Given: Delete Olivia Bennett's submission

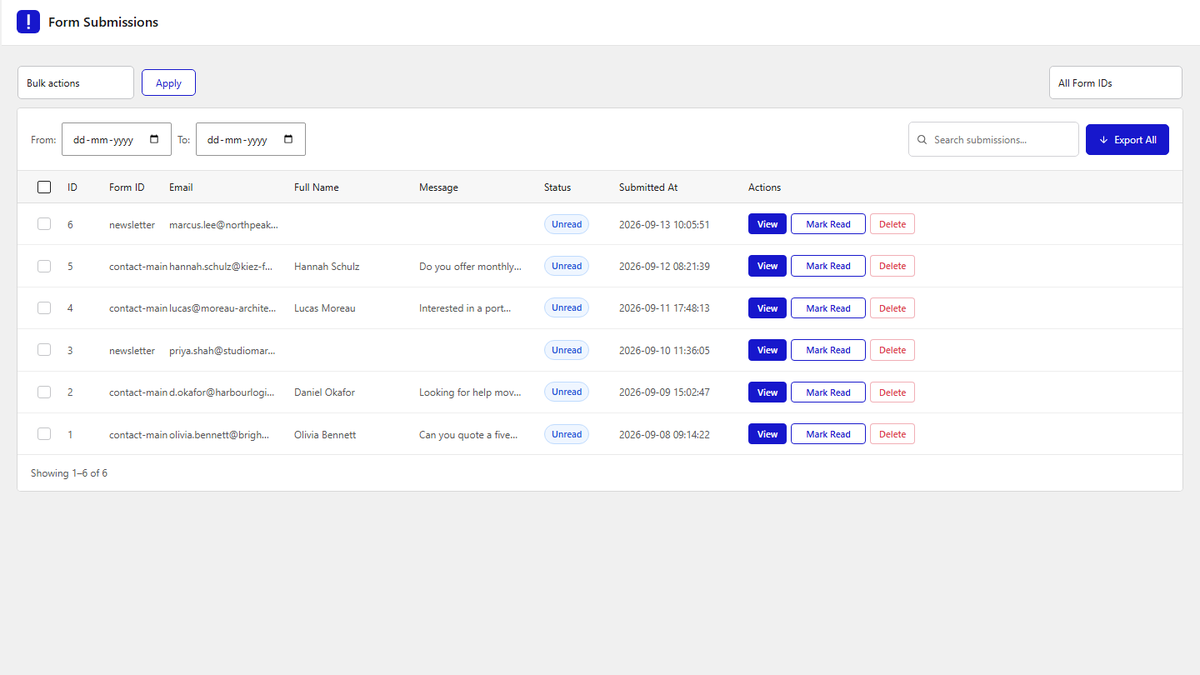Looking at the screenshot, I should pos(892,434).
